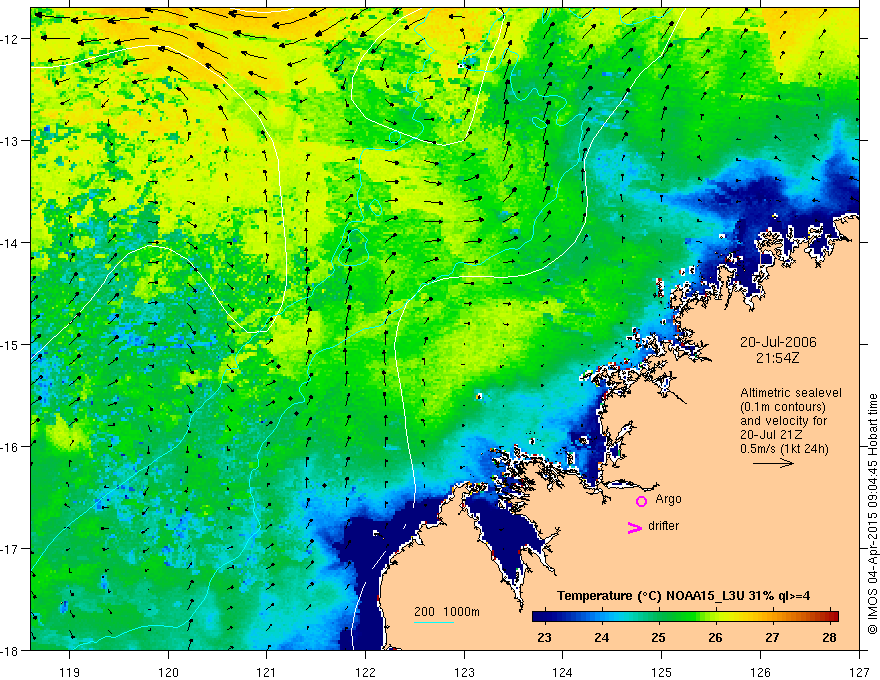The image size is (880, 680).
Task: Click latitude axis label -17
Action: click(10, 549)
